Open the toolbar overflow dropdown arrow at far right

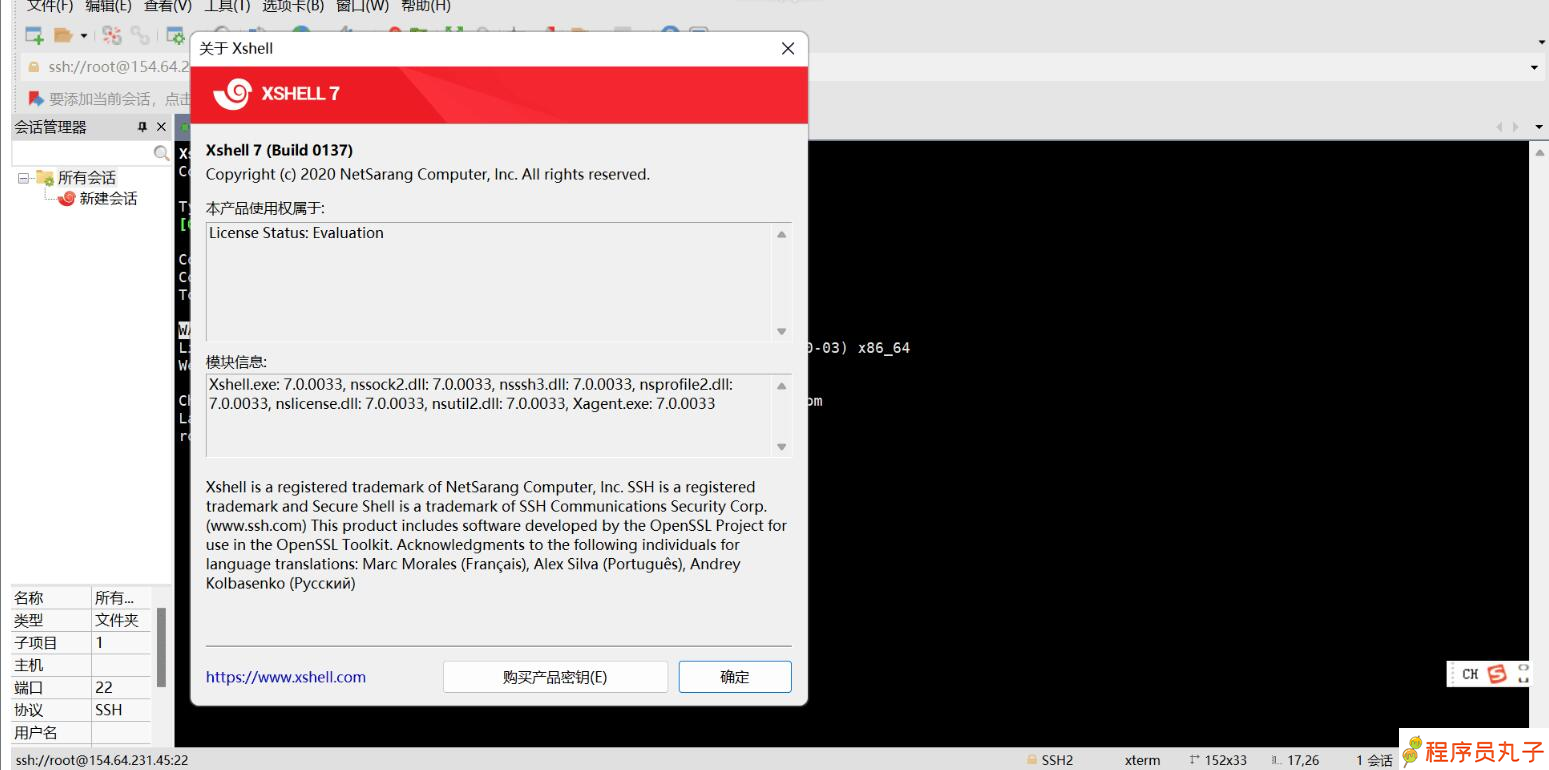tap(1541, 42)
